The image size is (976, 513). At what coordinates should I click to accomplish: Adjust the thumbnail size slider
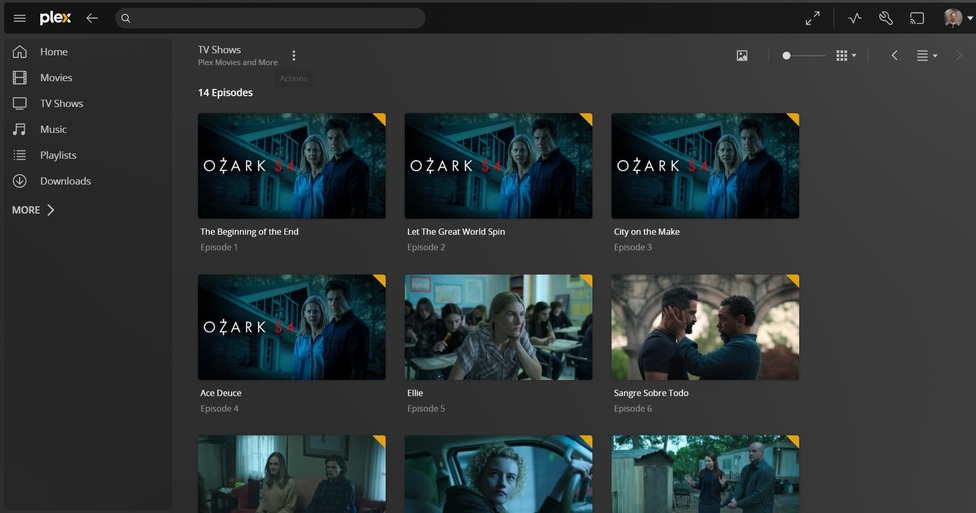point(804,55)
